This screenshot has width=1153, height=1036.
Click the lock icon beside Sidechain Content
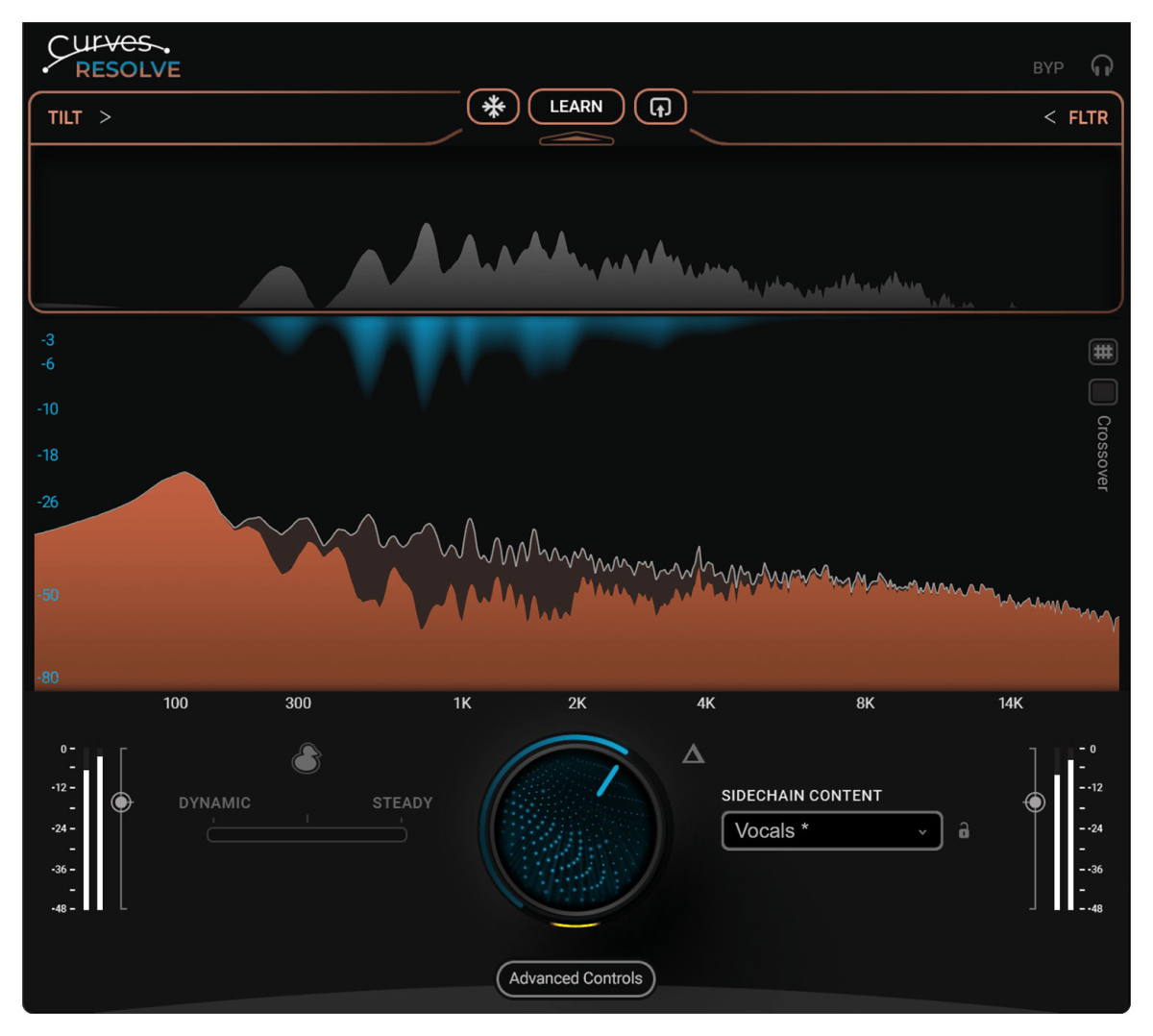pyautogui.click(x=966, y=831)
